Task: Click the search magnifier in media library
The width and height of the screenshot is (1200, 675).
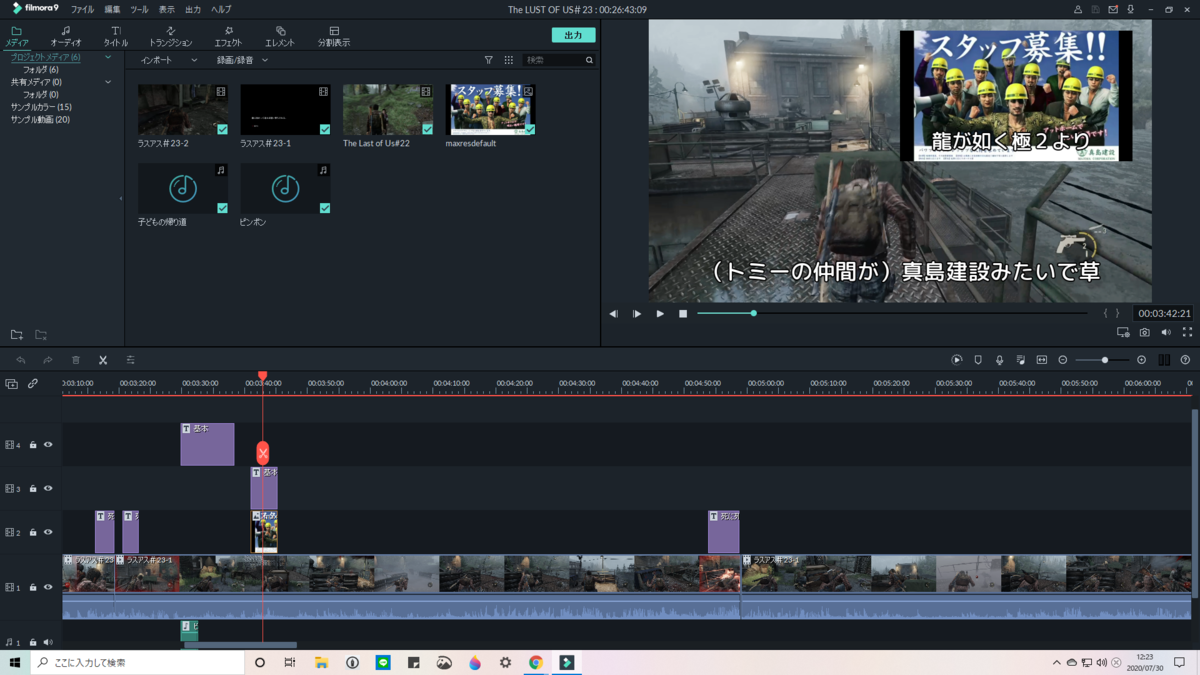Action: pos(589,60)
